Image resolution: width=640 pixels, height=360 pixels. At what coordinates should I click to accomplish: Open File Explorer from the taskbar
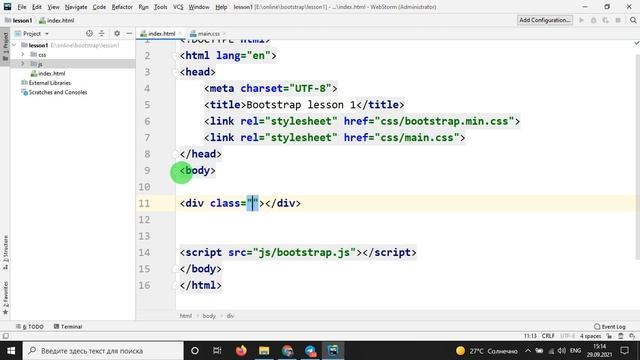point(264,351)
